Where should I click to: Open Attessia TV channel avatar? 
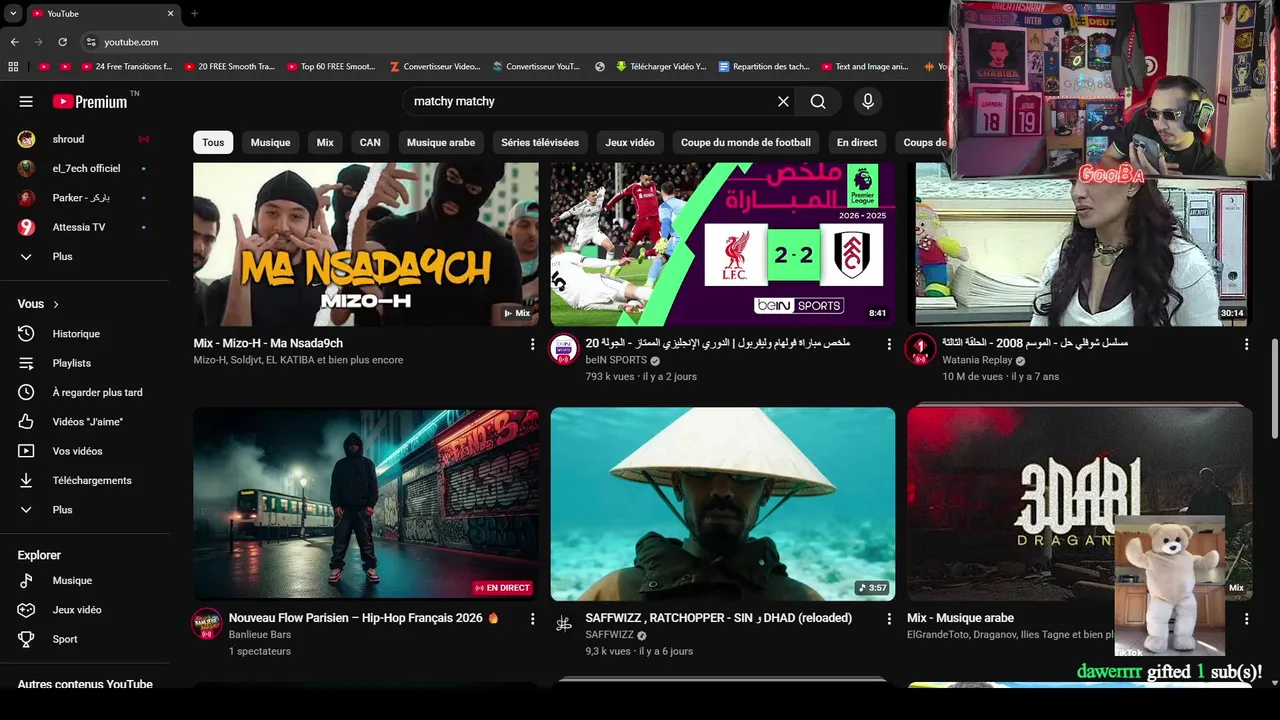click(26, 227)
